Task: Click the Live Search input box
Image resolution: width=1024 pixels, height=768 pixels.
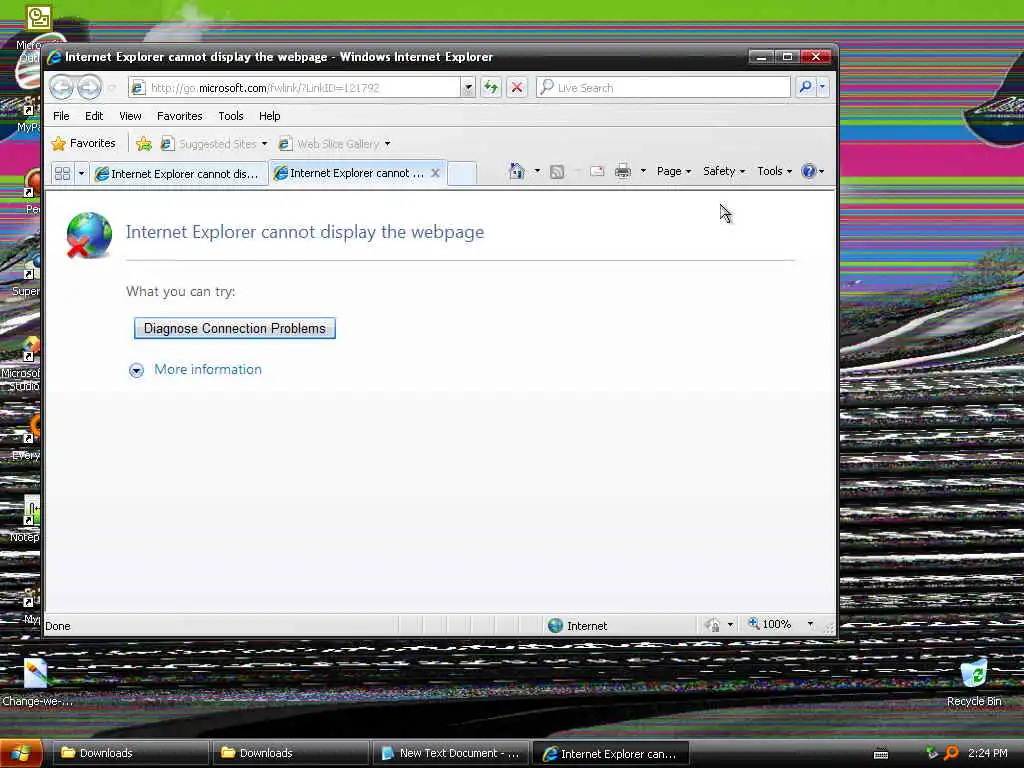Action: pos(663,88)
